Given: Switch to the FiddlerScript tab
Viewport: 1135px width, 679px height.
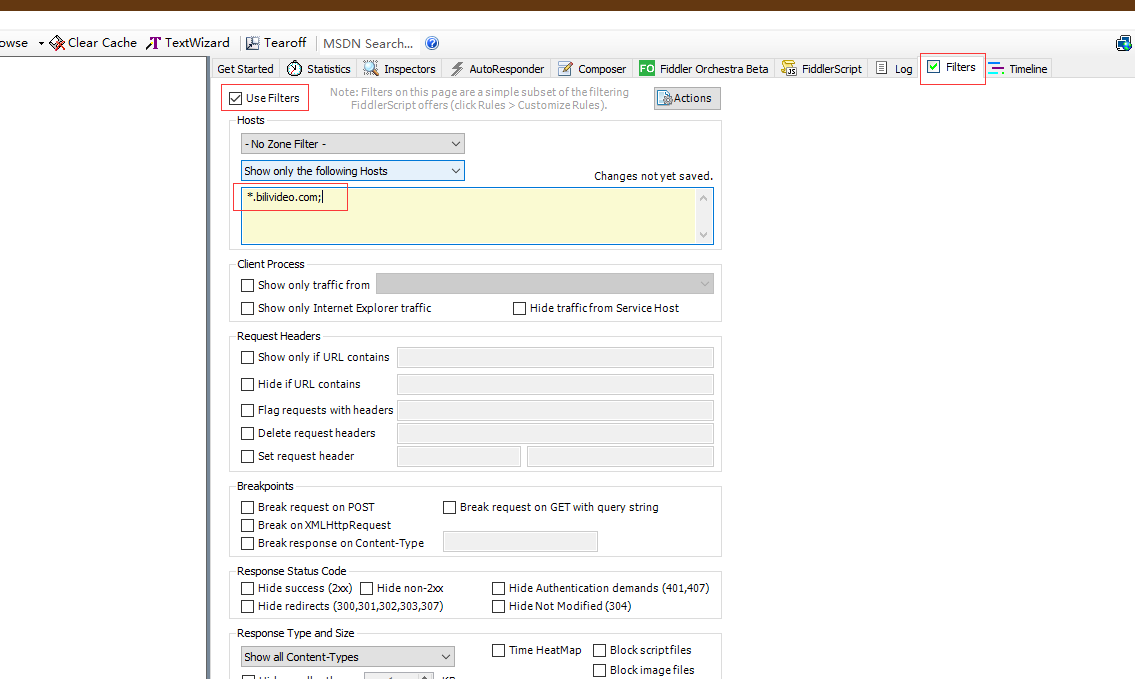Looking at the screenshot, I should 822,69.
